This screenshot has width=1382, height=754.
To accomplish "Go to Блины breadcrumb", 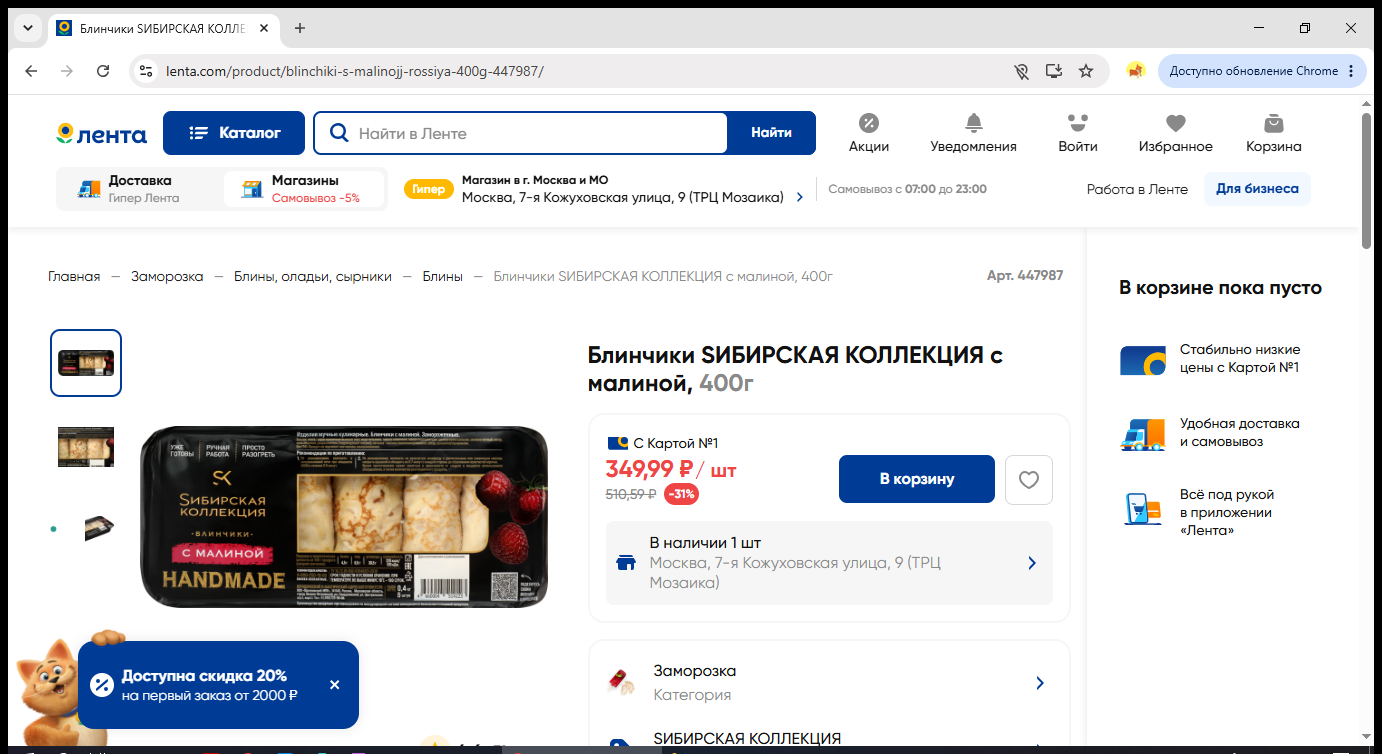I will coord(442,276).
